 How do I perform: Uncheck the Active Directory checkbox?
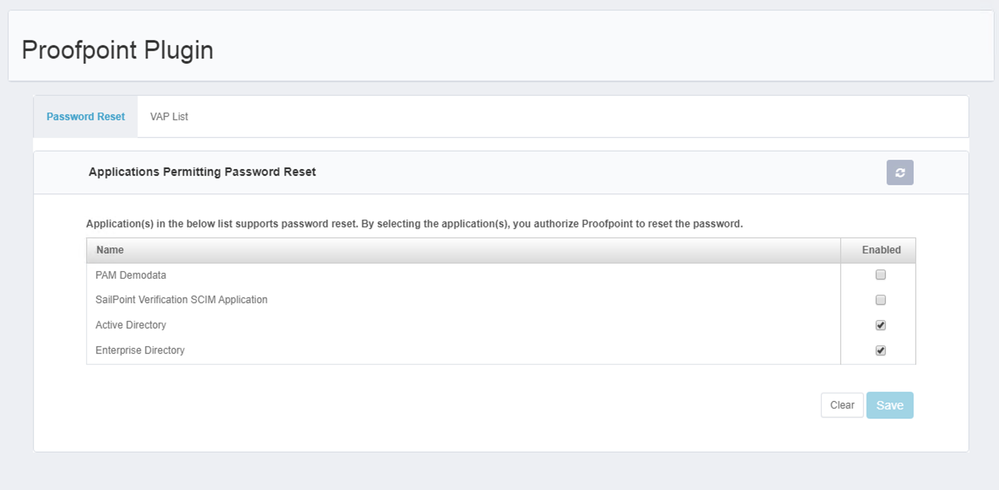click(x=880, y=325)
